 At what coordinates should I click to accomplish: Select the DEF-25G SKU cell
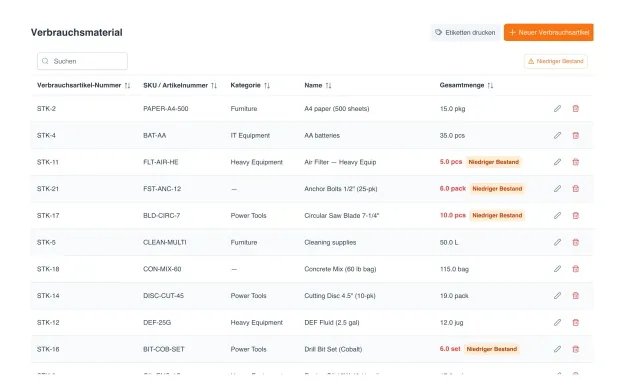[157, 322]
